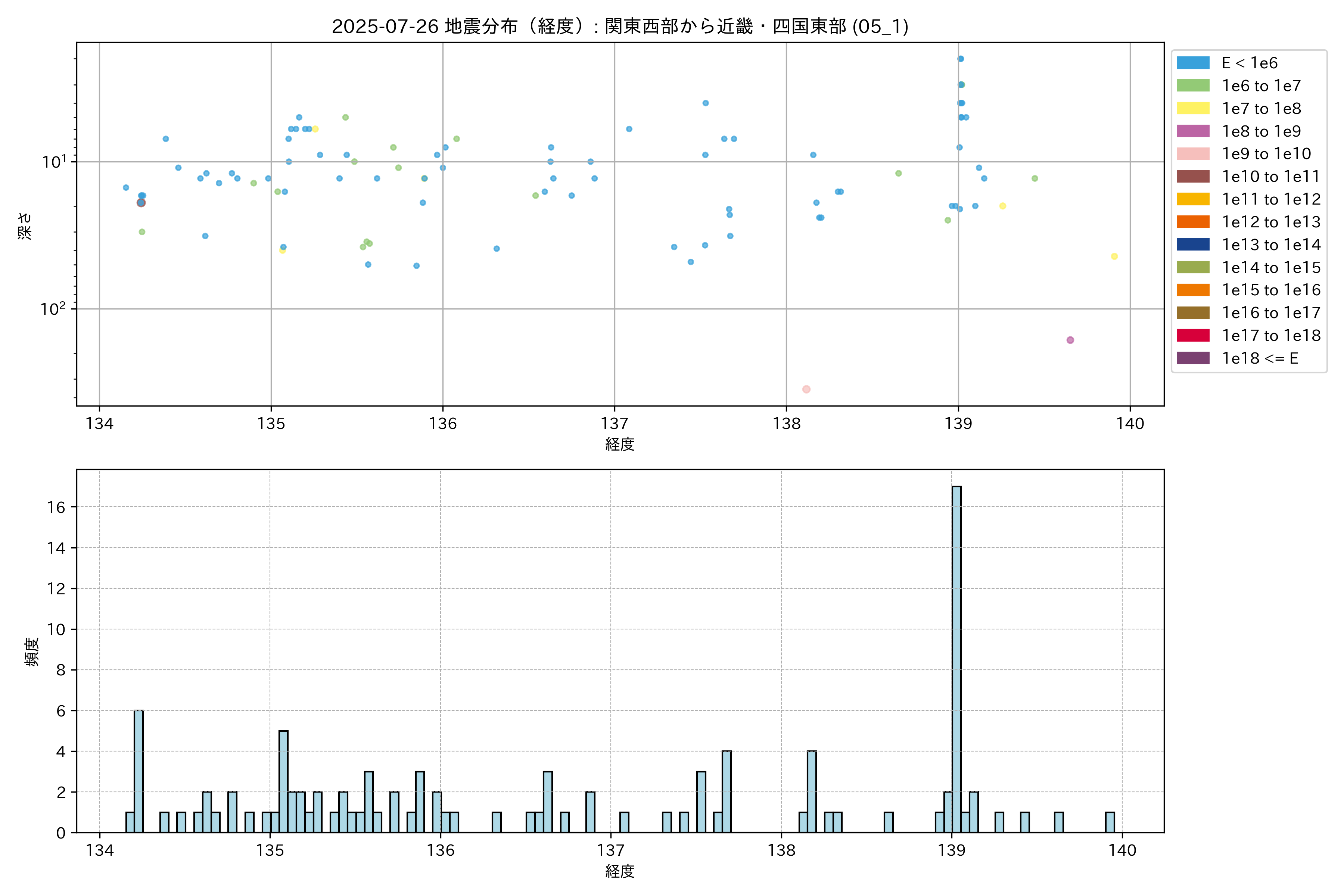Click the purple 1e8 to 1e9 legend swatch

point(1193,131)
